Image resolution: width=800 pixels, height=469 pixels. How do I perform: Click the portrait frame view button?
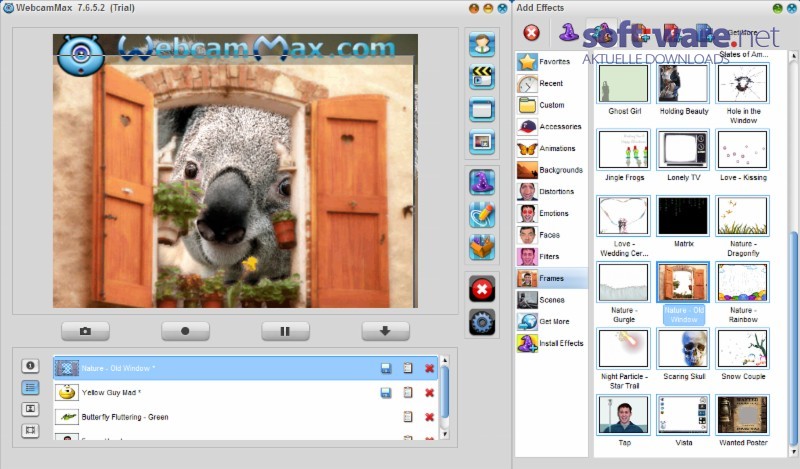point(30,409)
